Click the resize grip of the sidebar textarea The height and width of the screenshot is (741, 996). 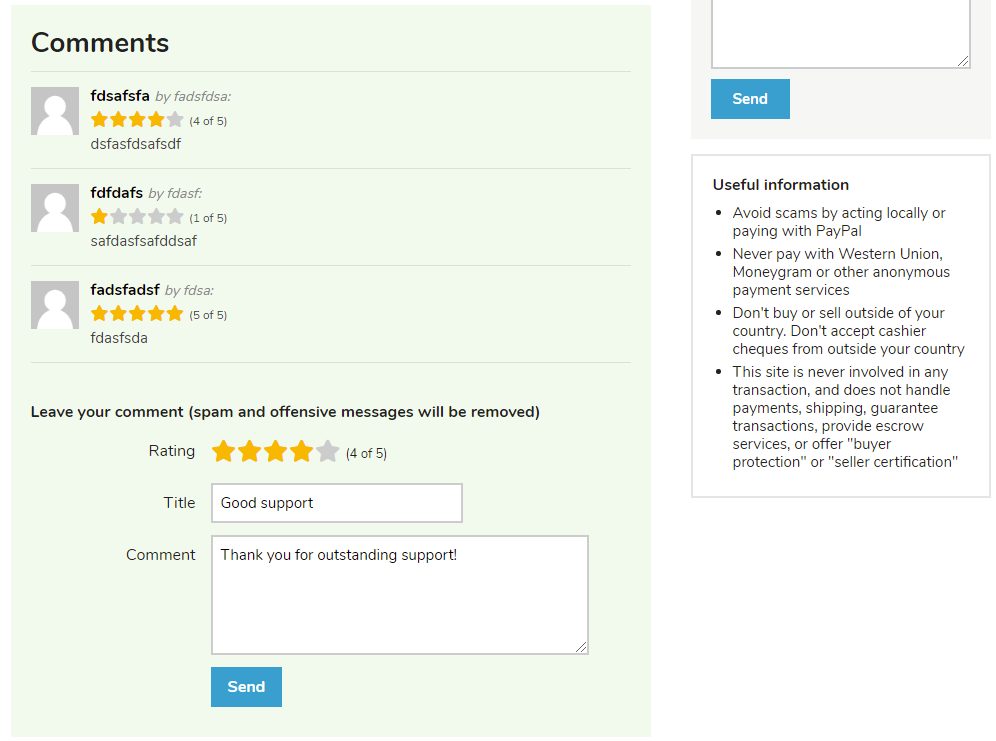(964, 62)
